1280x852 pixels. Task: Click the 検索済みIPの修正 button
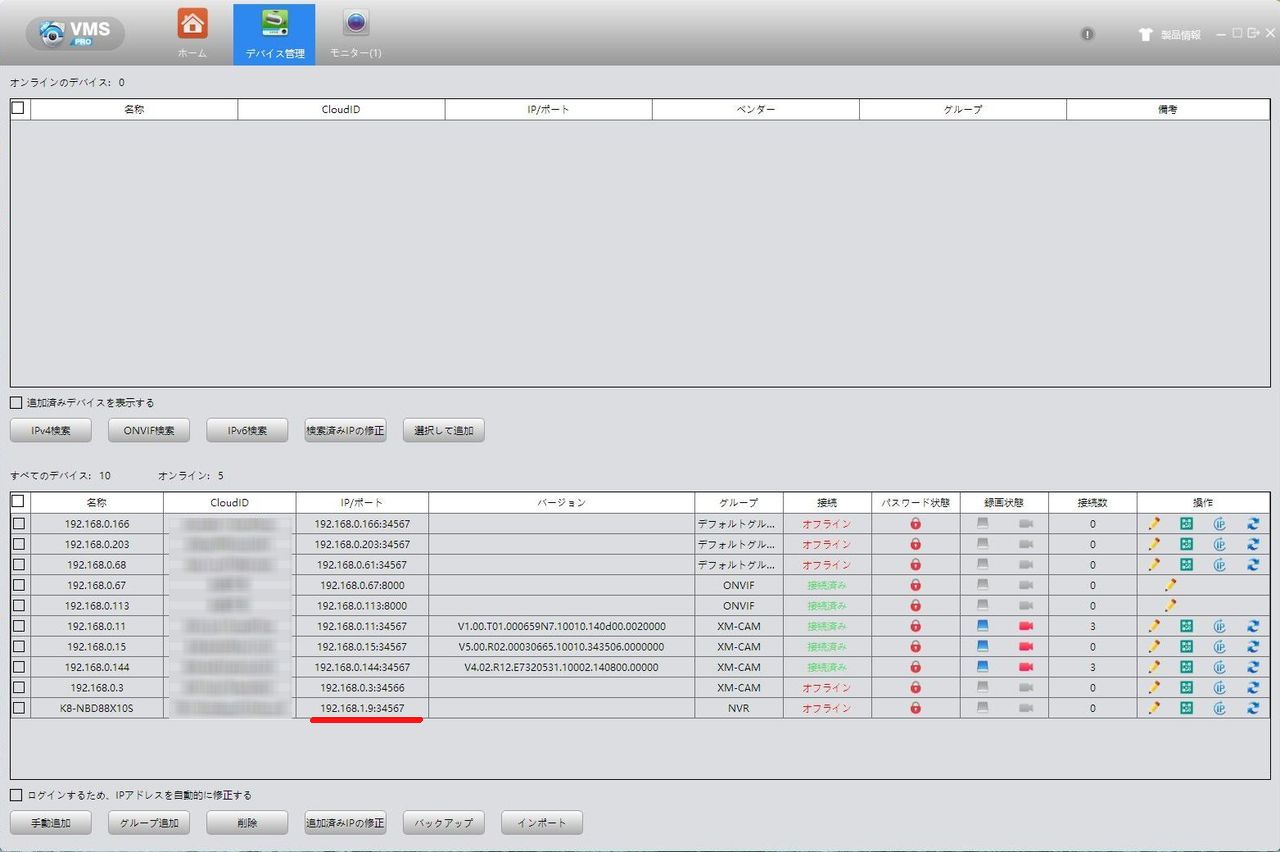click(345, 431)
